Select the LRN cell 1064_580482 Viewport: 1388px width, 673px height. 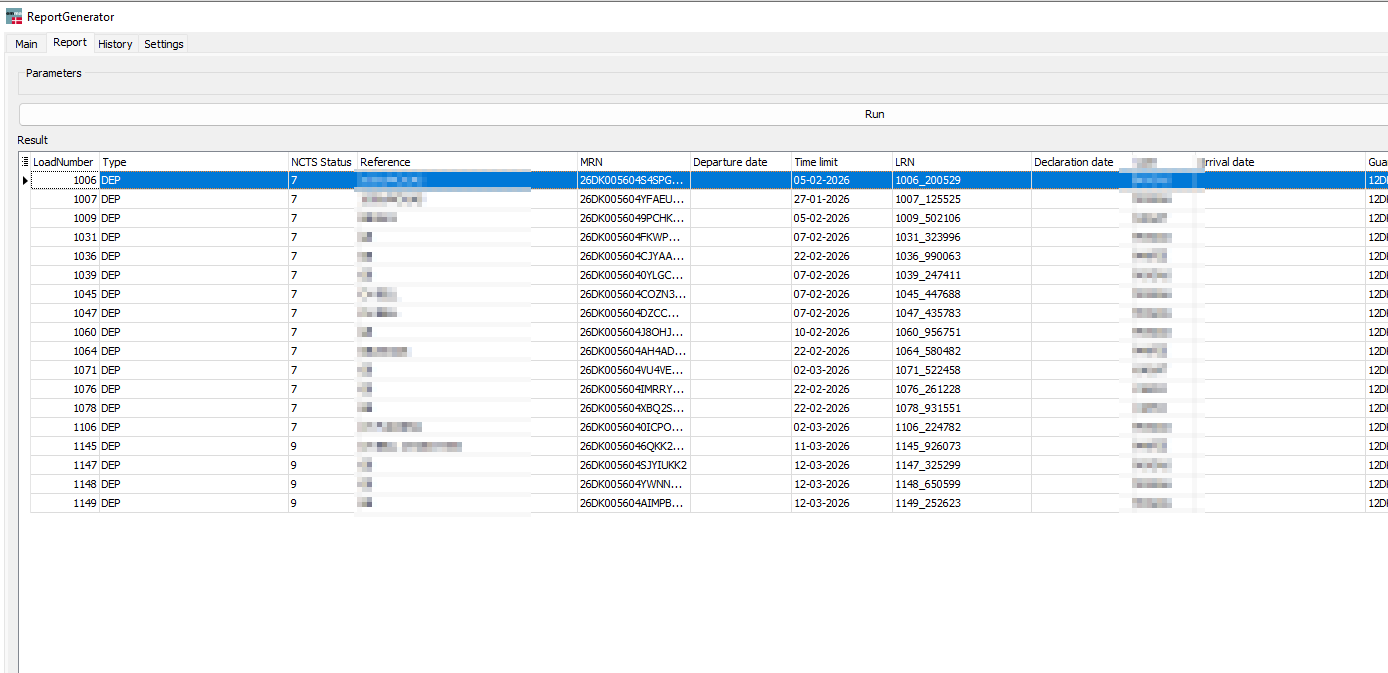point(928,351)
